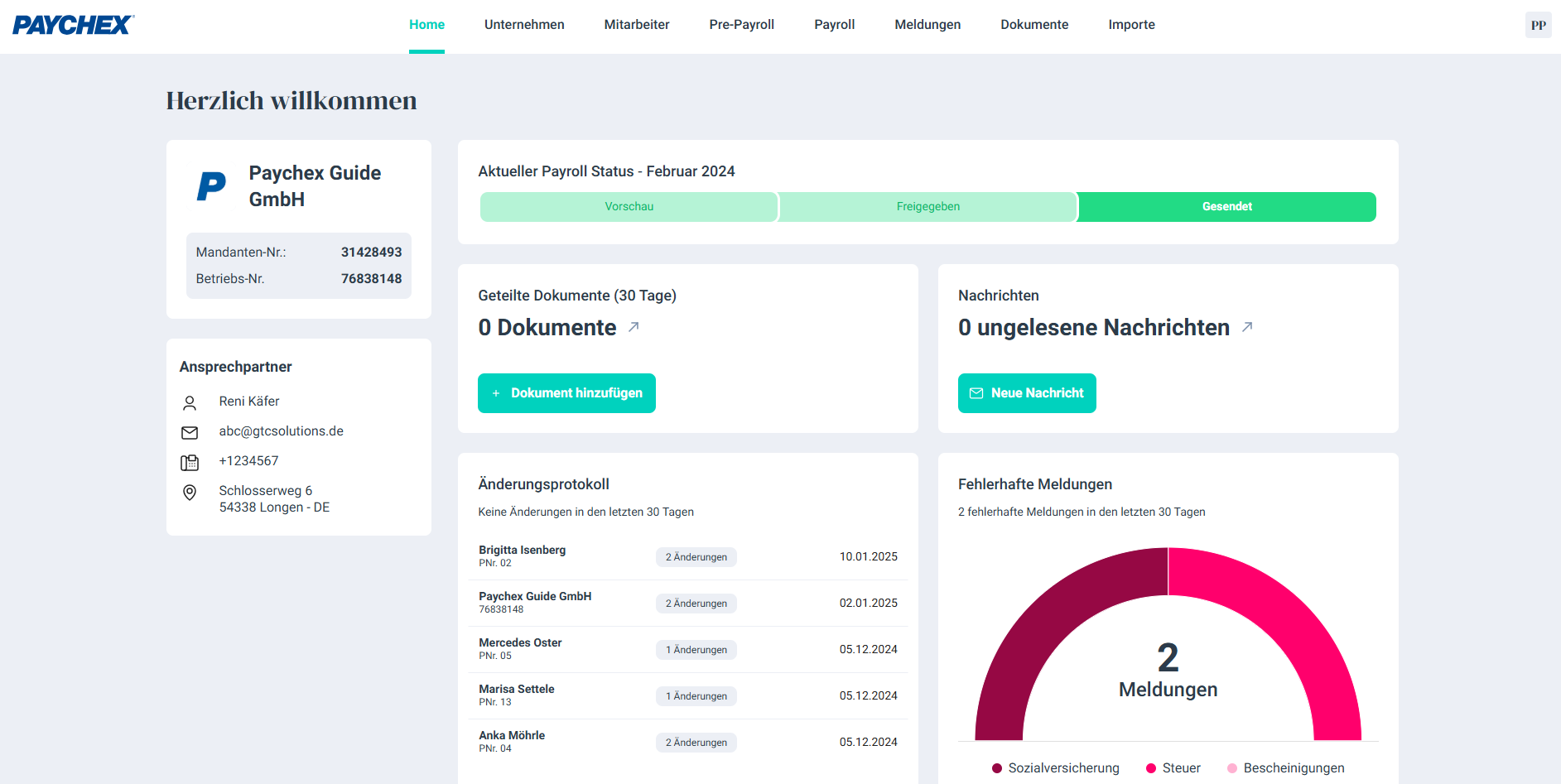The width and height of the screenshot is (1561, 784).
Task: Select the Vorschau payroll status step
Action: 629,207
